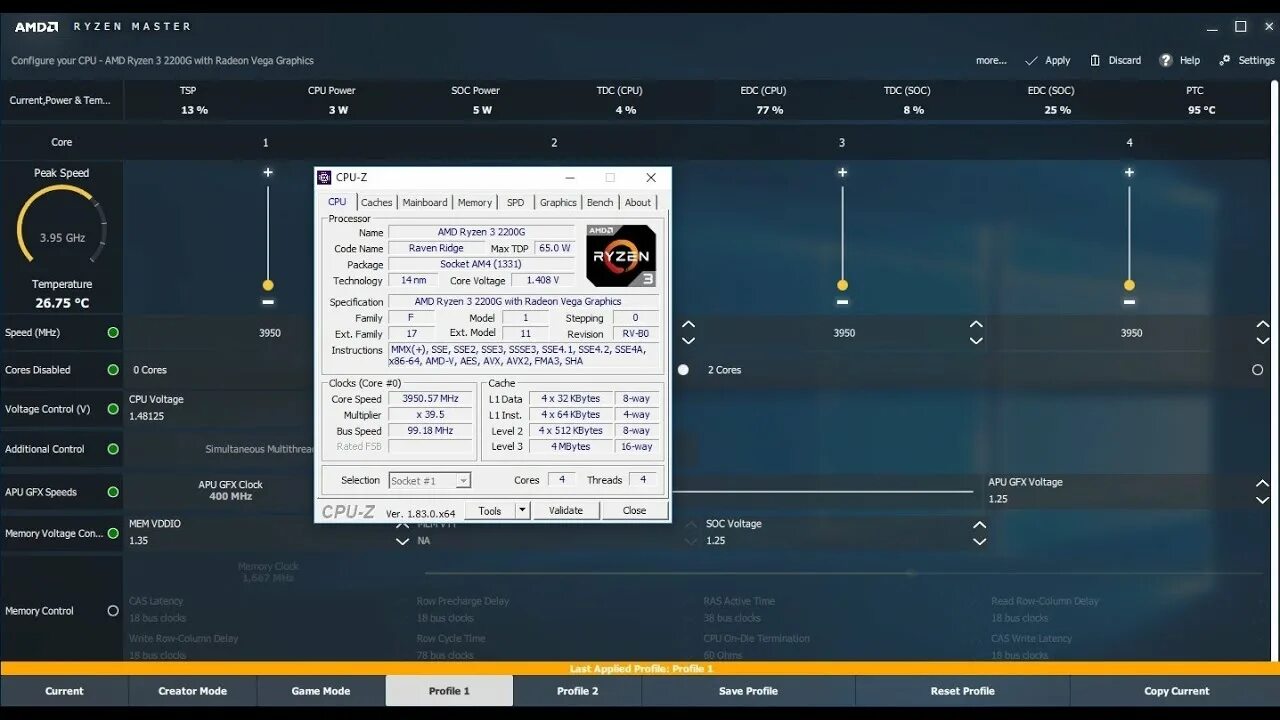1280x720 pixels.
Task: Click the Core 1 speed slider handle
Action: coord(268,285)
